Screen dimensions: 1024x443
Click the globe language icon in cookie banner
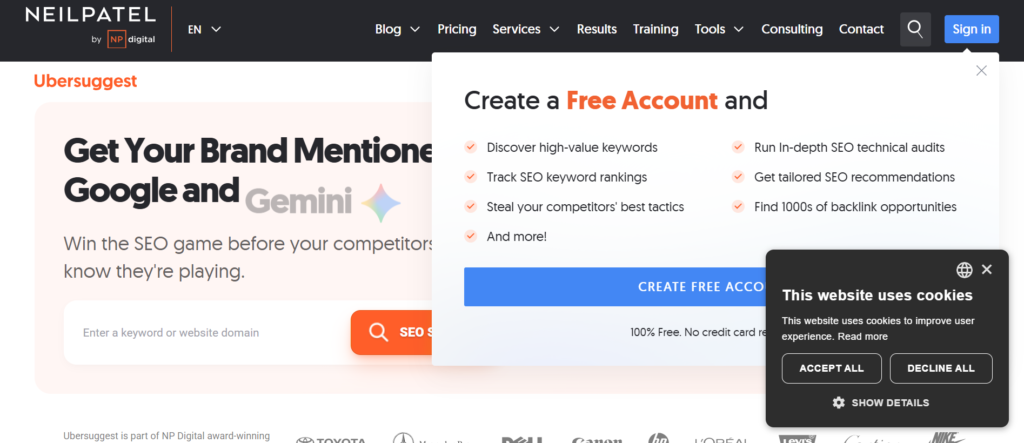click(964, 270)
